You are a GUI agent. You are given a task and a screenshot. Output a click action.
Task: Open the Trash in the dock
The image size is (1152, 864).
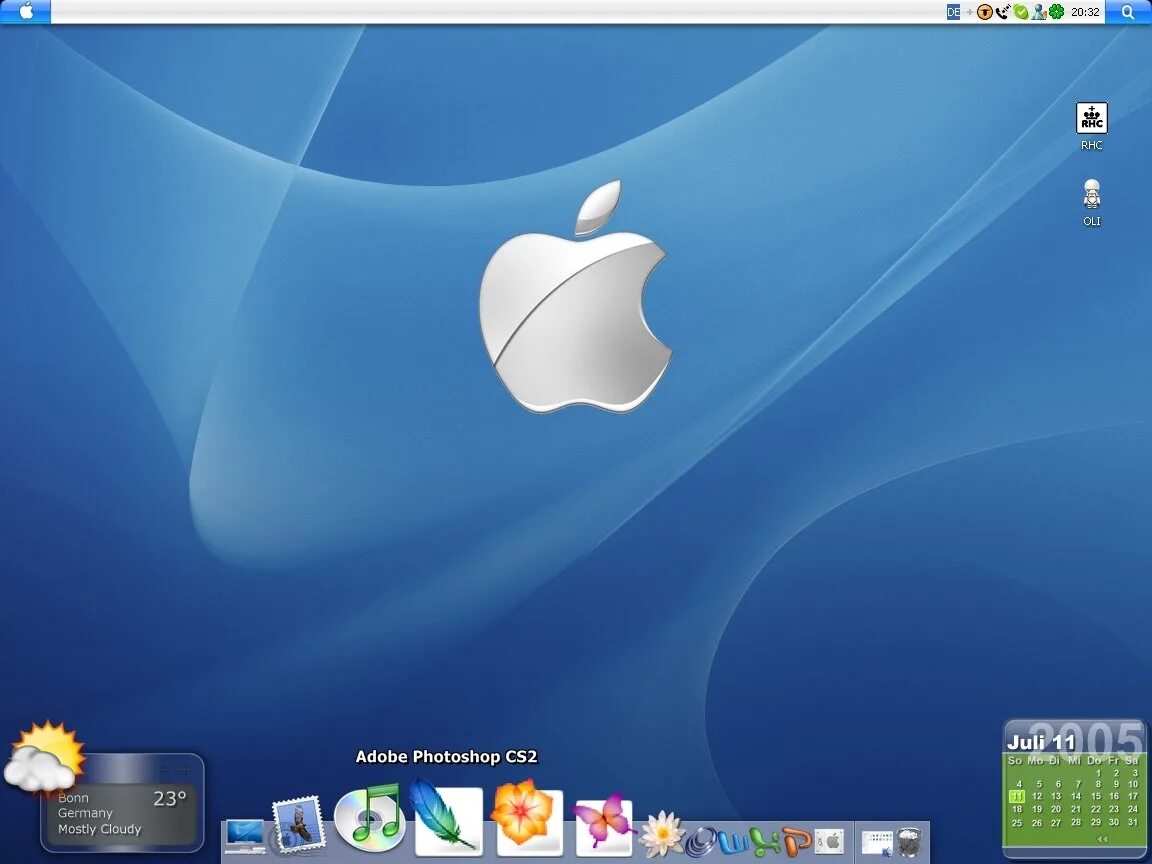point(909,843)
